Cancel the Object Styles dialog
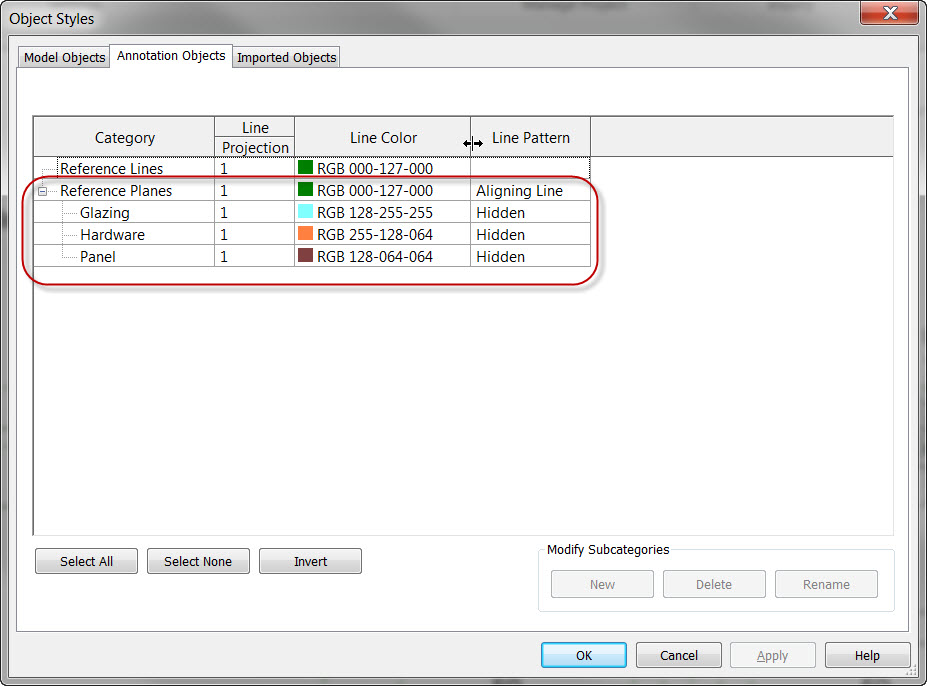 tap(678, 655)
